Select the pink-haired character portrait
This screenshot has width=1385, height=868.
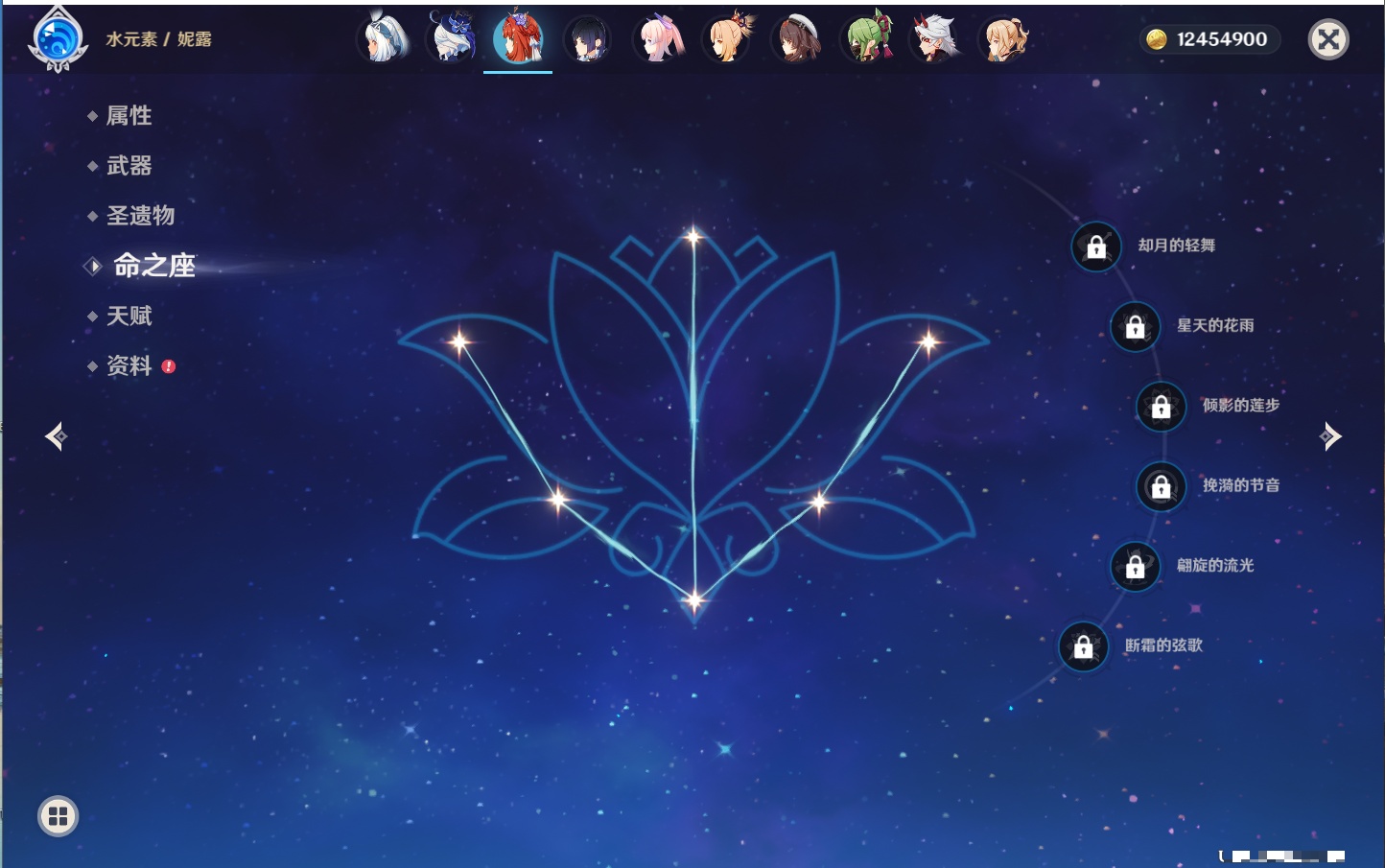[659, 39]
